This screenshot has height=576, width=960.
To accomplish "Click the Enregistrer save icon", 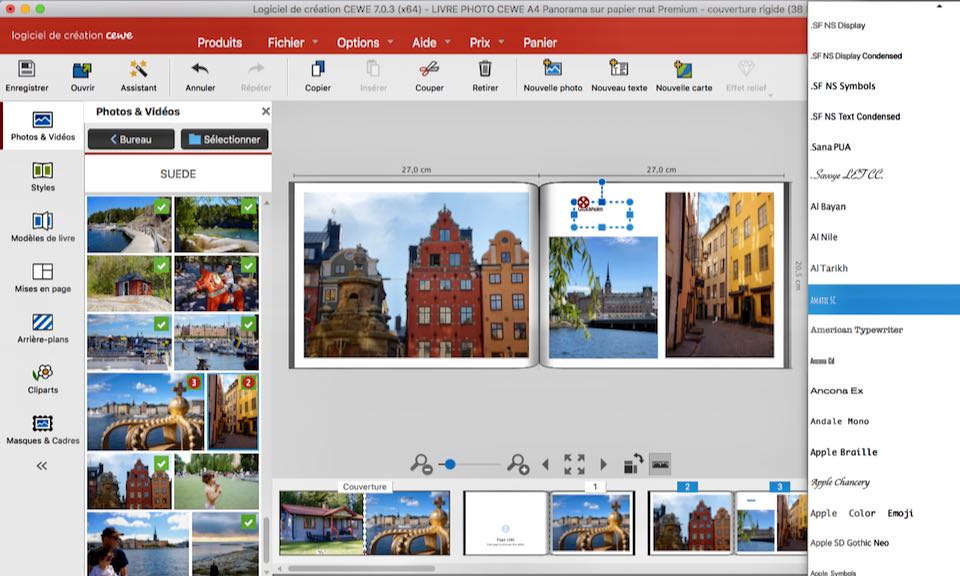I will [x=26, y=69].
